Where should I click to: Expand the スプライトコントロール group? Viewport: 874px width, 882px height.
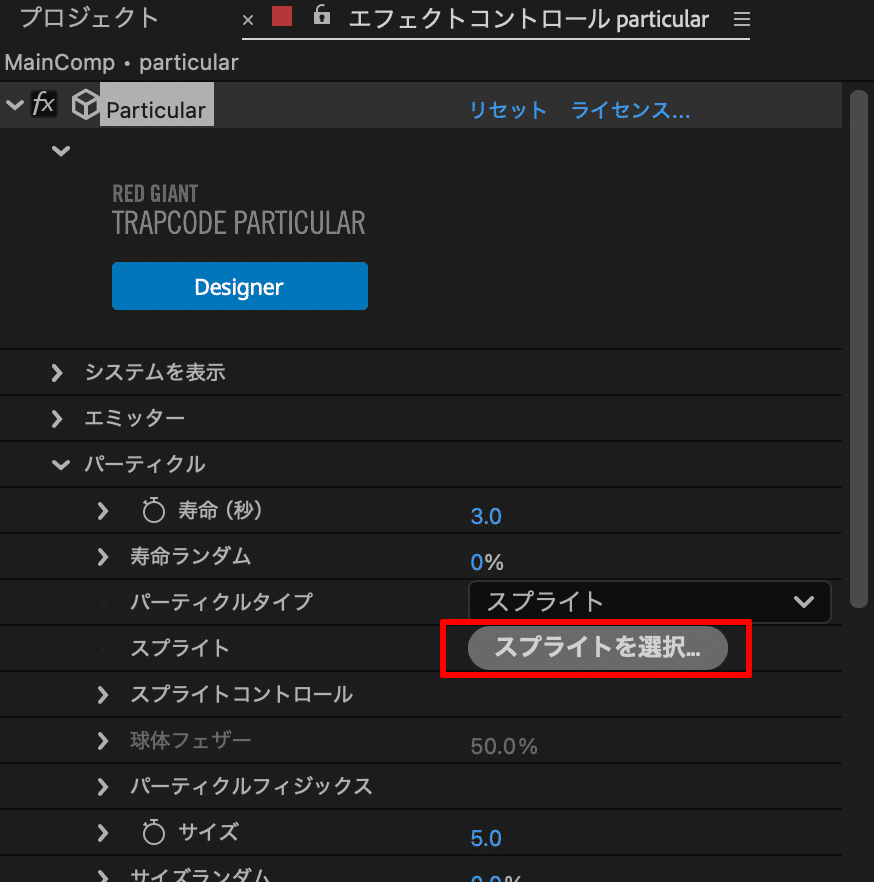tap(102, 694)
